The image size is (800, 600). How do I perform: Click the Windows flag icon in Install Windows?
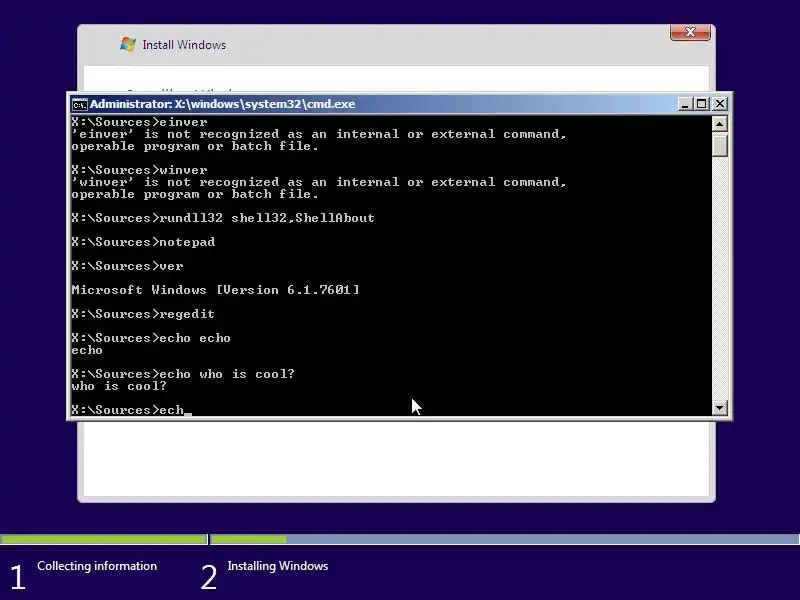128,44
